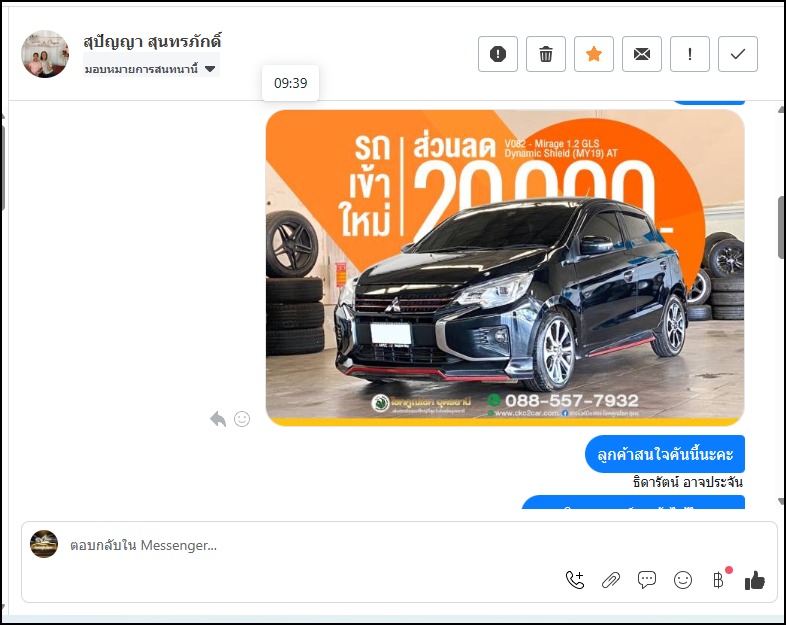786x625 pixels.
Task: Reply to the car image message
Action: point(218,419)
